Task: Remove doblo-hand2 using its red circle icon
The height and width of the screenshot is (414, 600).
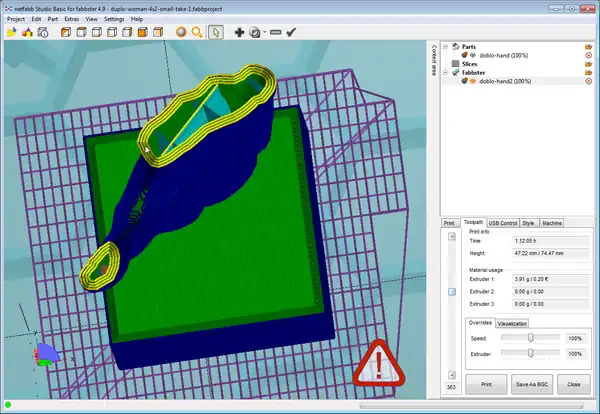Action: pyautogui.click(x=588, y=81)
